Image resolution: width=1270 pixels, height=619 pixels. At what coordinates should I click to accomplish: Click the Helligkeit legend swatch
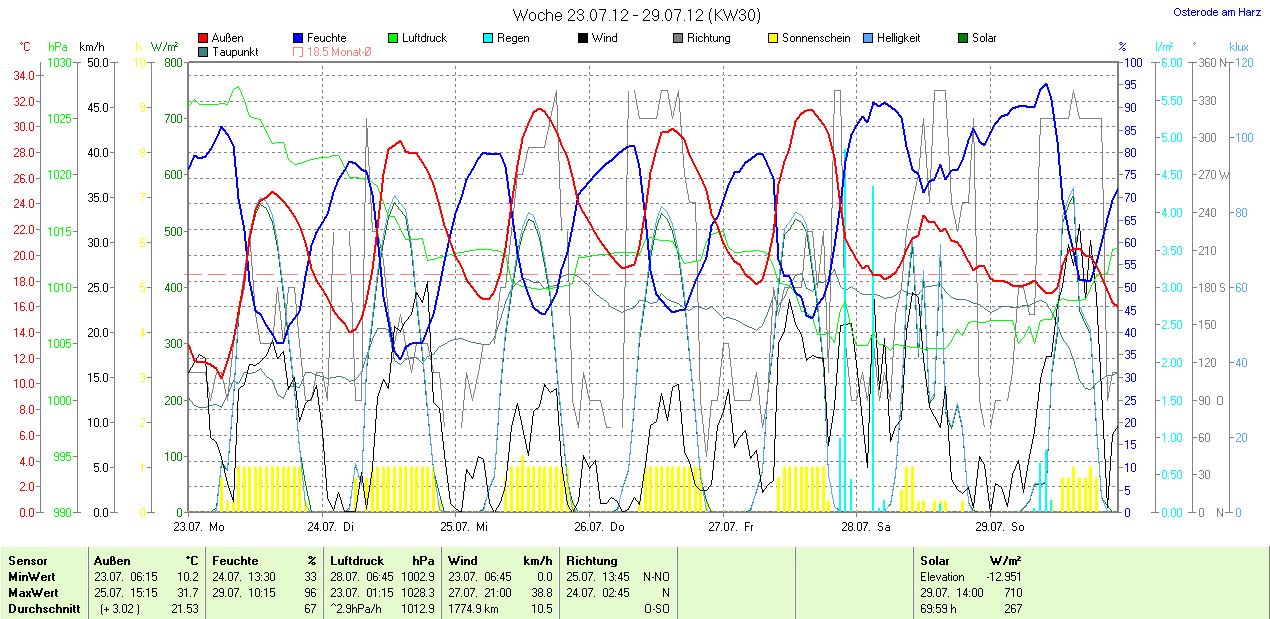coord(869,38)
